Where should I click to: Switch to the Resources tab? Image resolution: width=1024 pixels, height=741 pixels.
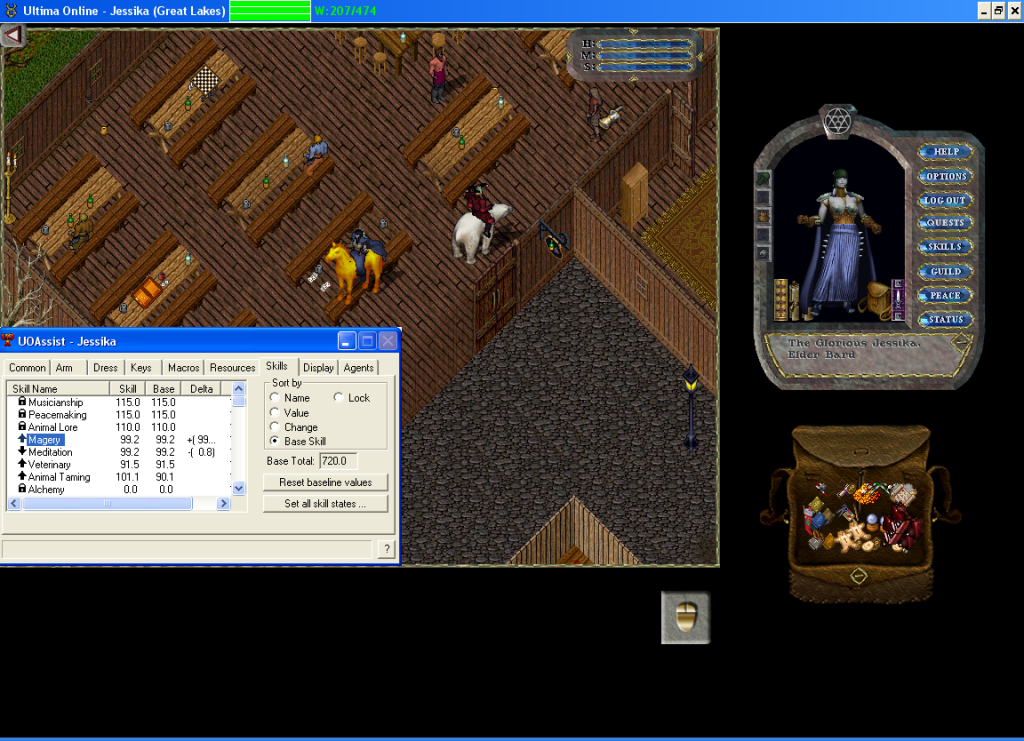tap(232, 368)
